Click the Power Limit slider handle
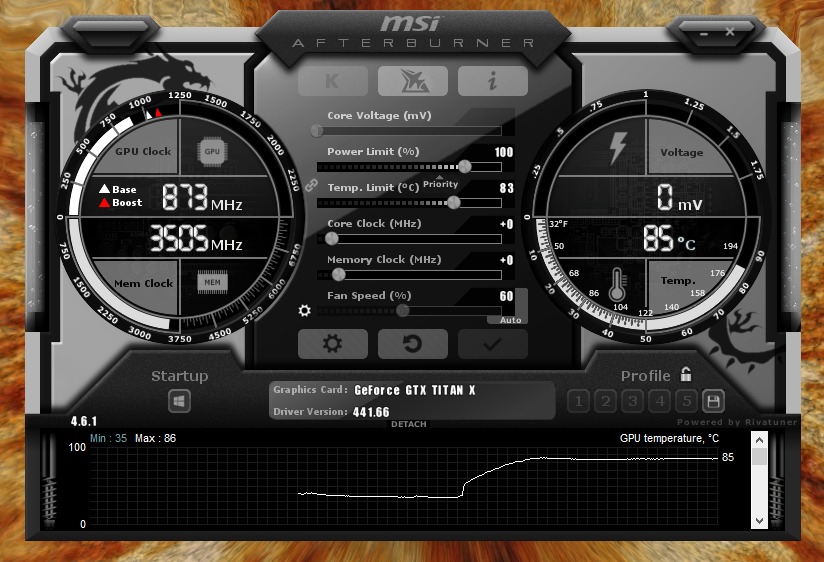 pos(465,166)
